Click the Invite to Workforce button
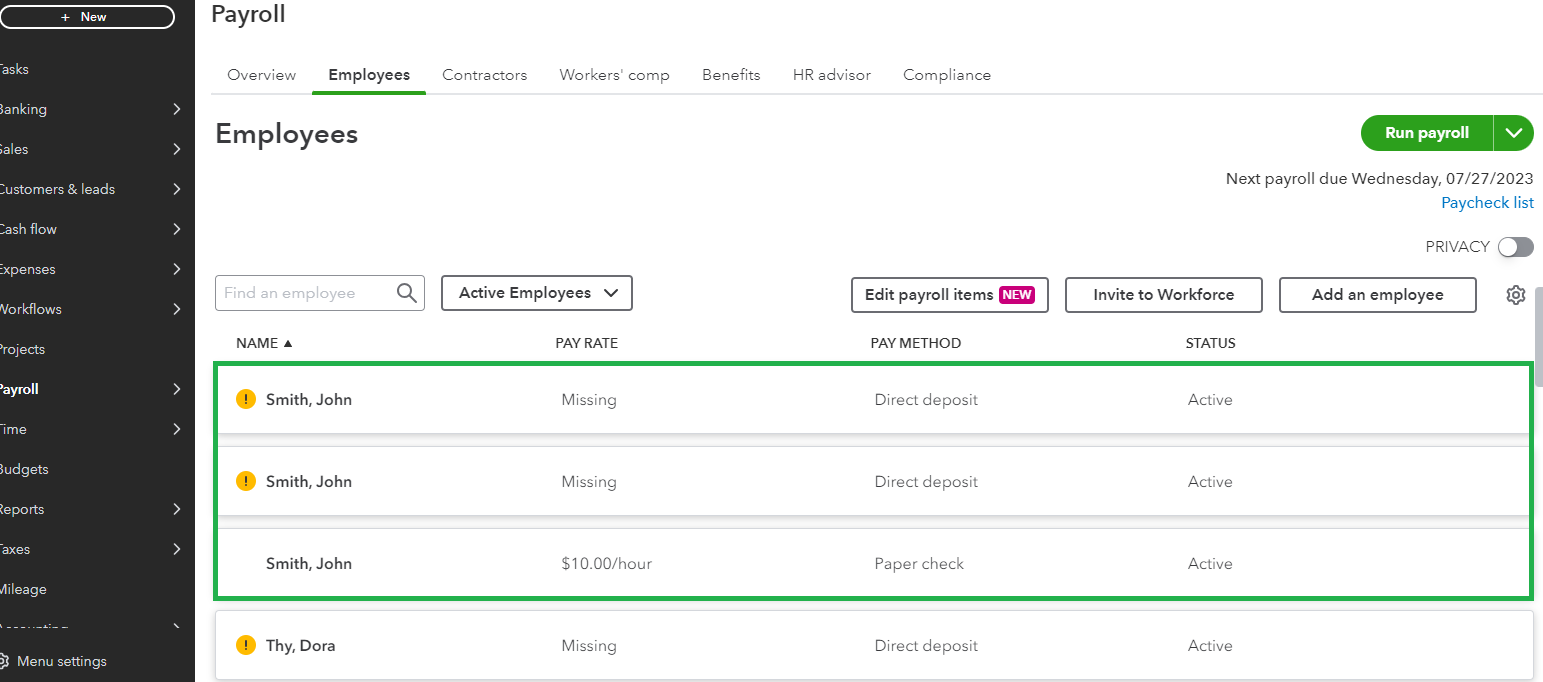Screen dimensions: 1543x682 coord(1163,295)
